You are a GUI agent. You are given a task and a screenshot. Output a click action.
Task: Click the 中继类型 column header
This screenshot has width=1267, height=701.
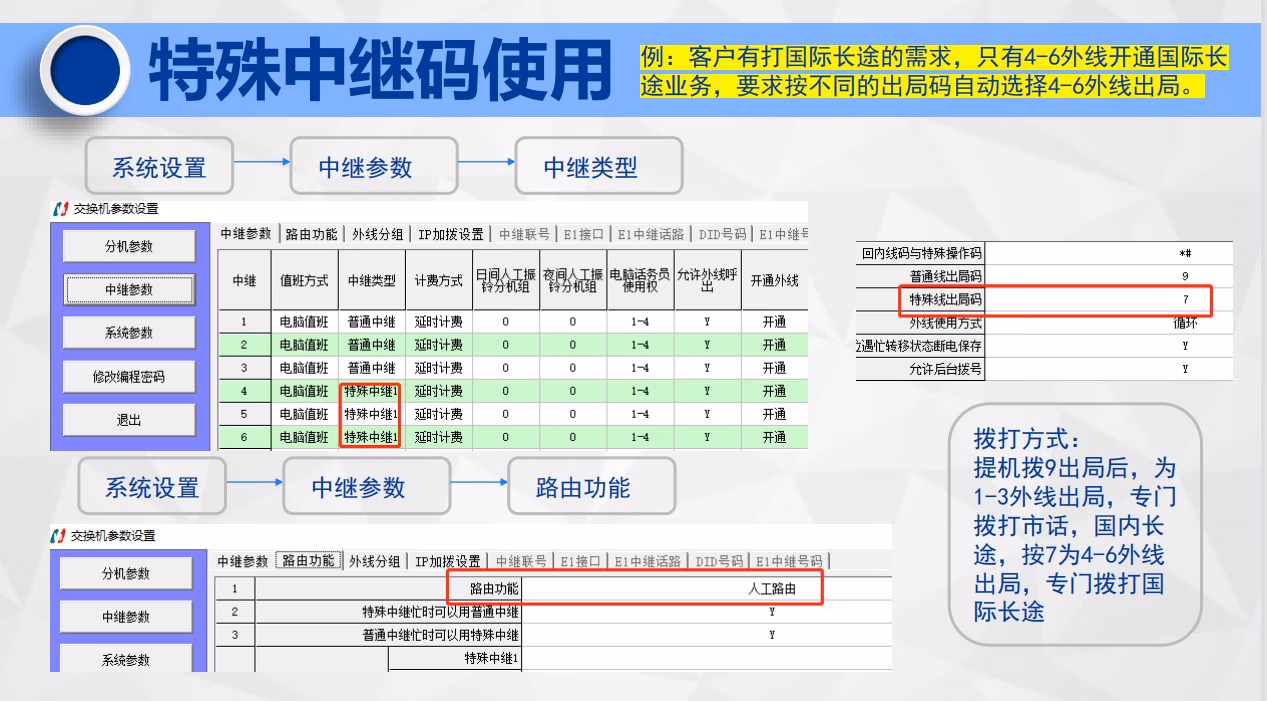(371, 281)
